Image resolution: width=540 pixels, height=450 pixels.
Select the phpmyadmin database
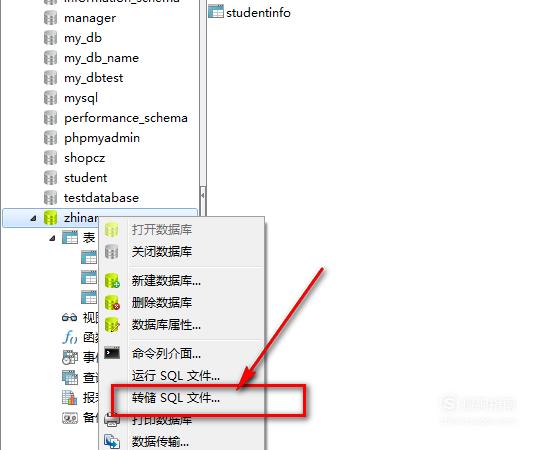pos(102,138)
